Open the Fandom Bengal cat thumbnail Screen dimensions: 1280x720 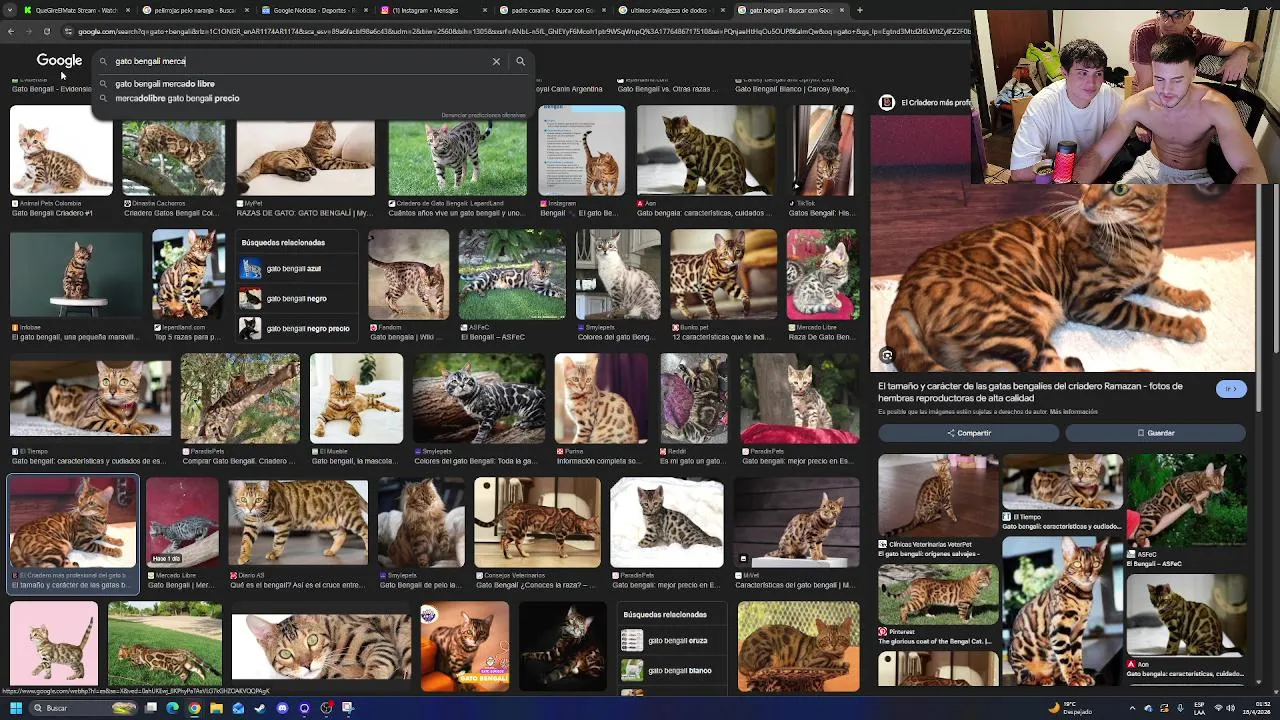pyautogui.click(x=409, y=274)
